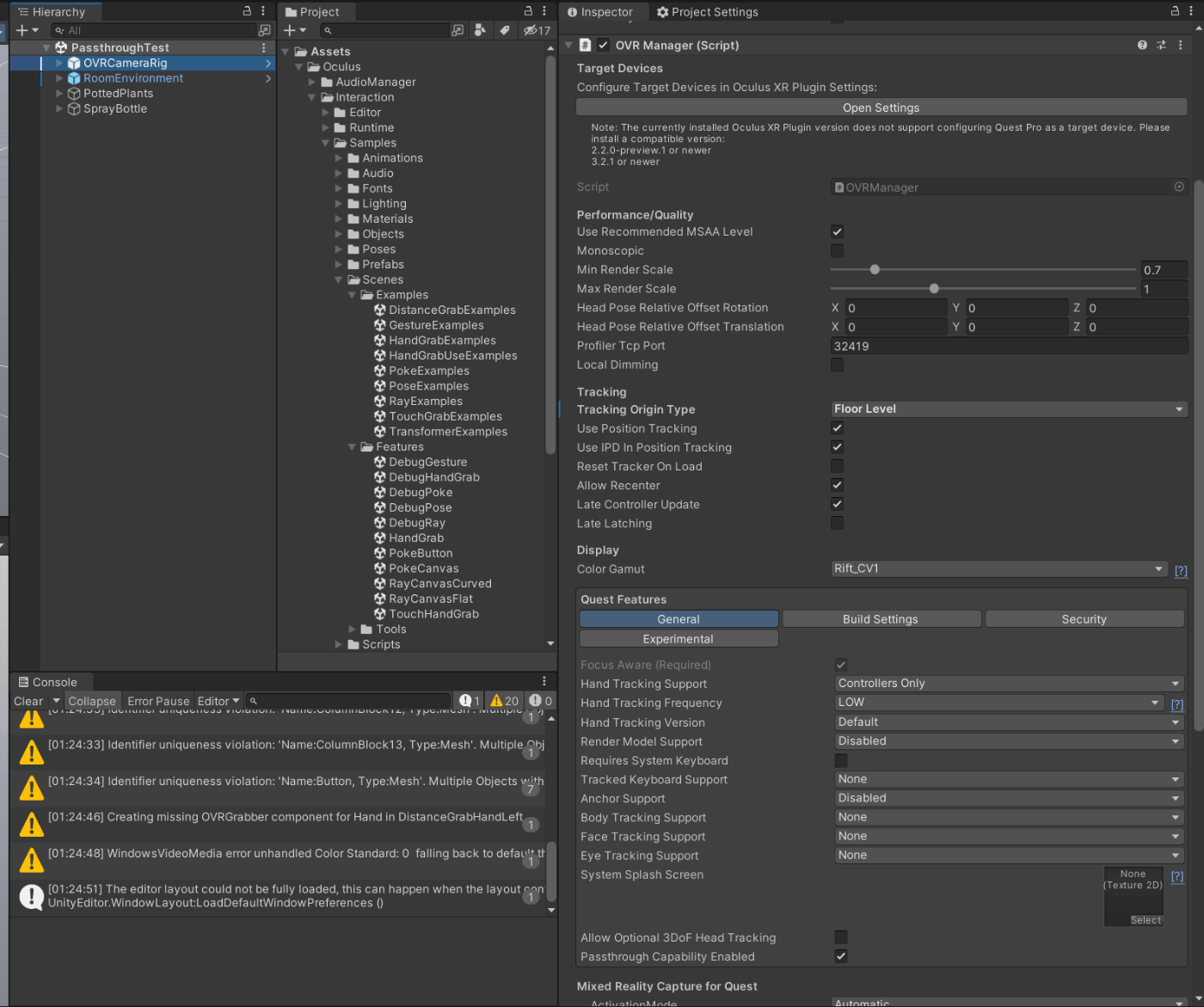1204x1007 pixels.
Task: Toggle error message filter showing 0 in Console
Action: pos(540,701)
